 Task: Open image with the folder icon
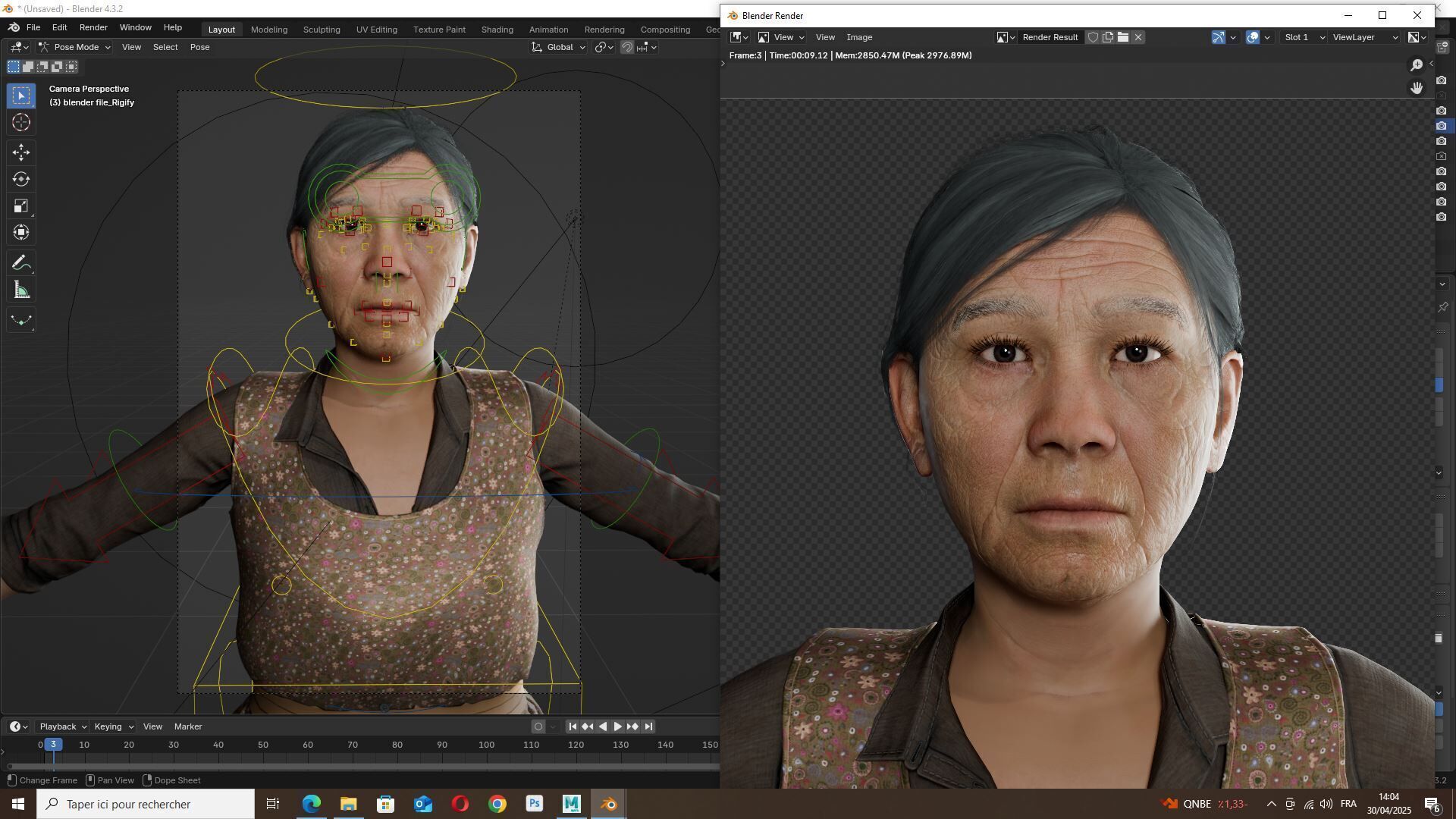tap(1123, 37)
